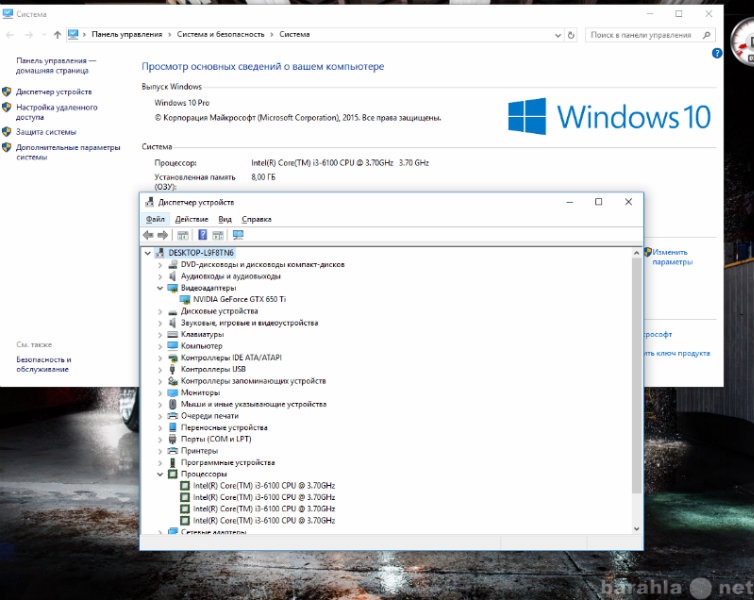This screenshot has width=754, height=600.
Task: Expand Мыши и иные указывающие устройства
Action: pos(160,404)
